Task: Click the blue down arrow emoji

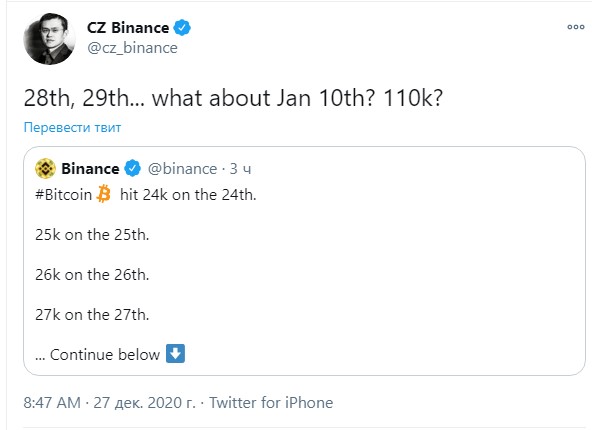Action: coord(176,353)
